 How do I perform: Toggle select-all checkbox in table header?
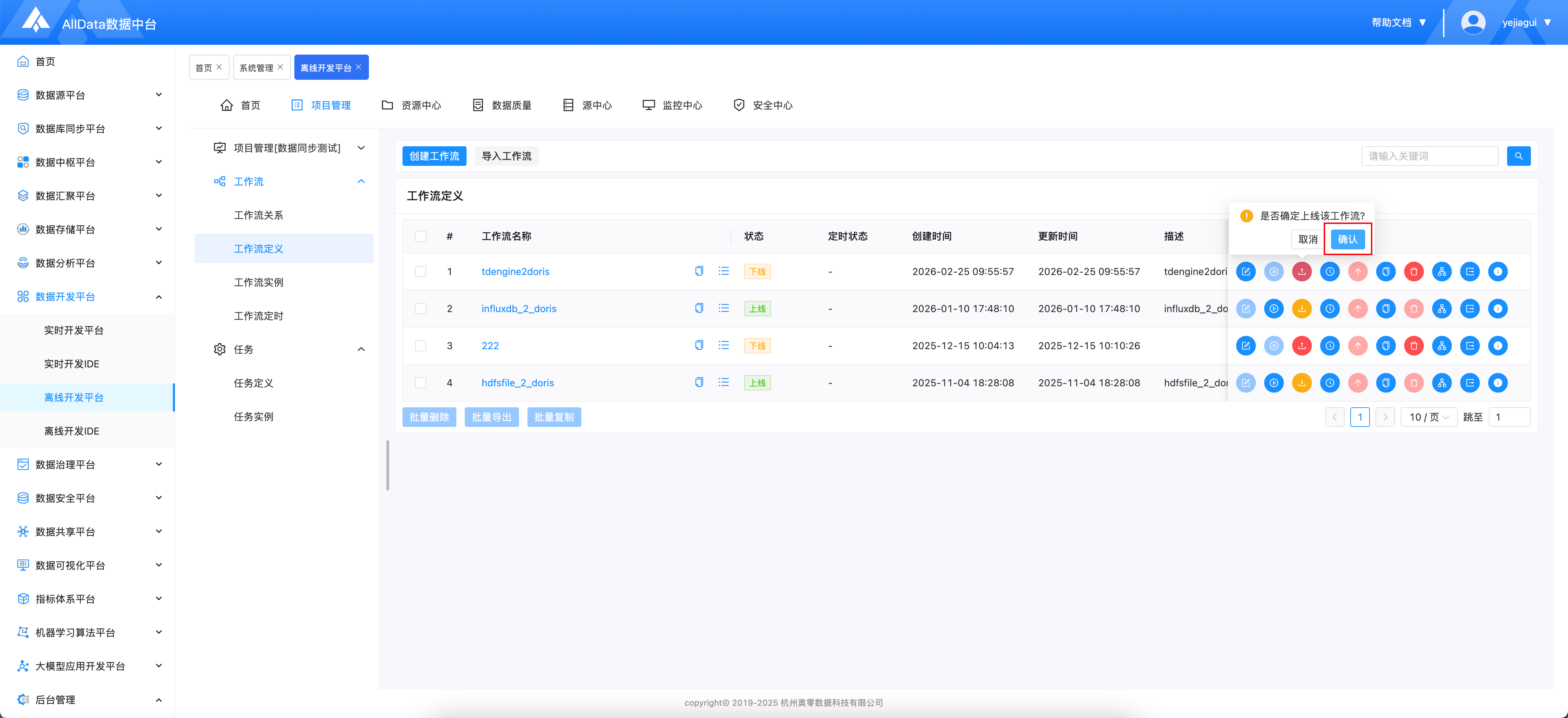(x=421, y=236)
